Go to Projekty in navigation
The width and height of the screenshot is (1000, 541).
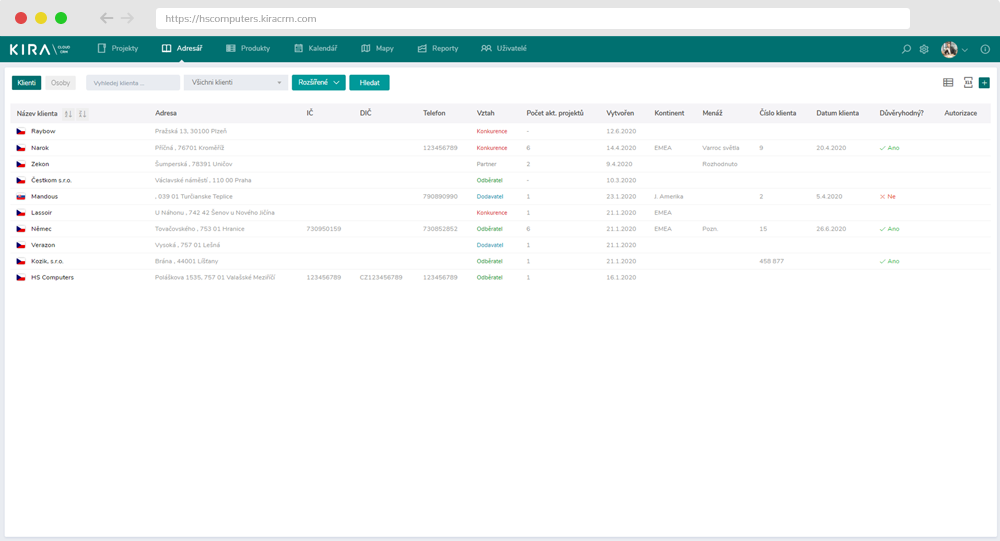point(118,48)
